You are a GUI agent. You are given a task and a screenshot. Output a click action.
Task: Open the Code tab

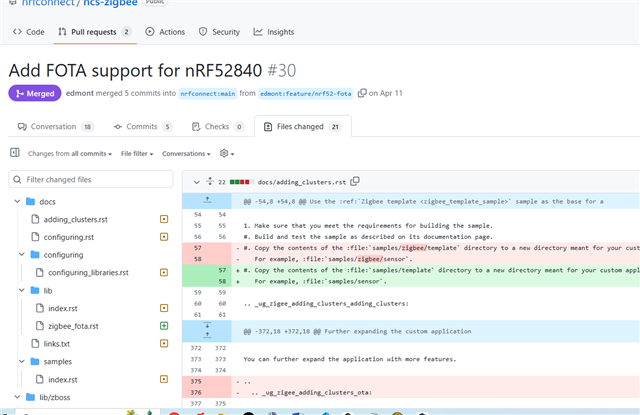coord(29,32)
